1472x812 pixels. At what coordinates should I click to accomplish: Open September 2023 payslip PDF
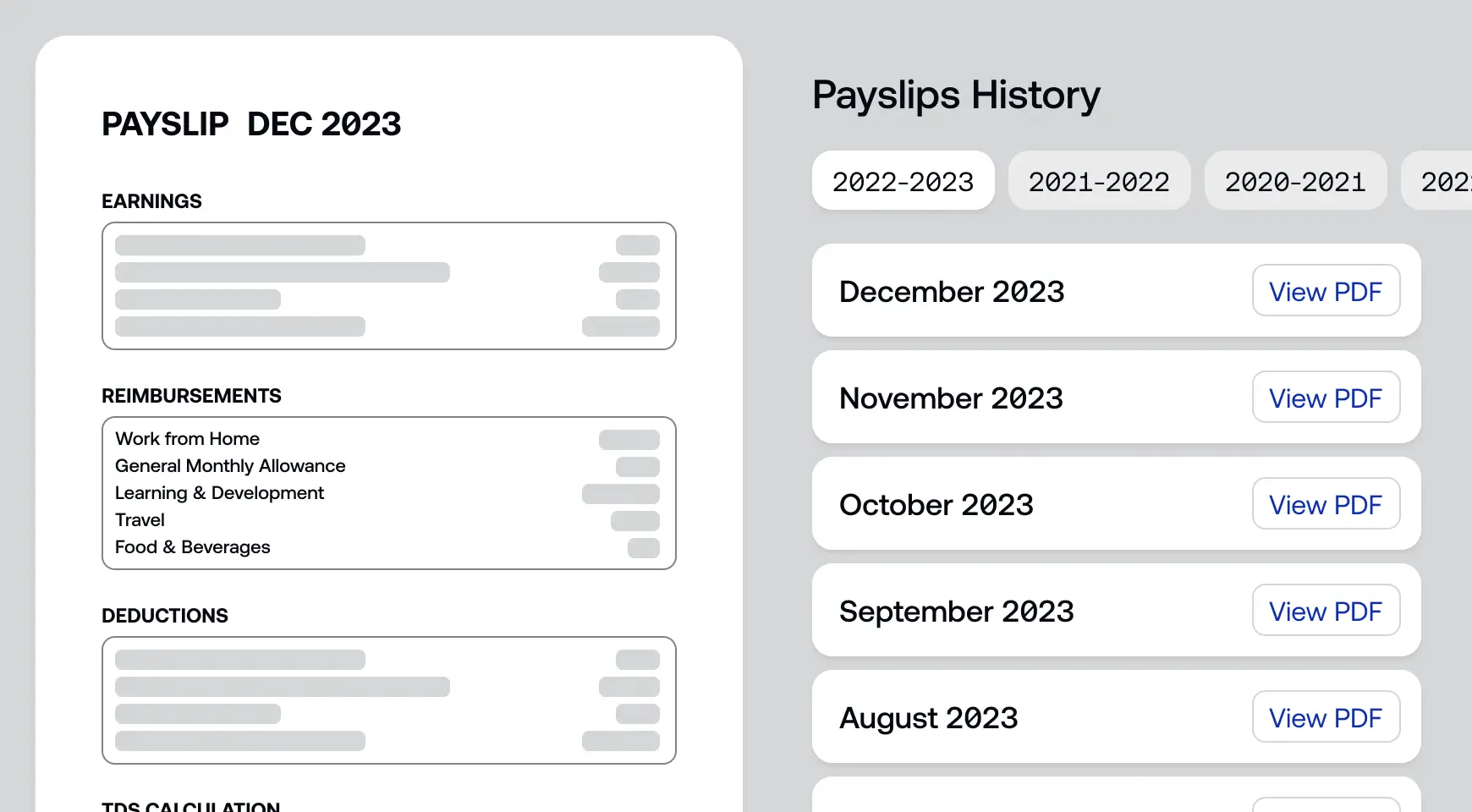(1326, 611)
